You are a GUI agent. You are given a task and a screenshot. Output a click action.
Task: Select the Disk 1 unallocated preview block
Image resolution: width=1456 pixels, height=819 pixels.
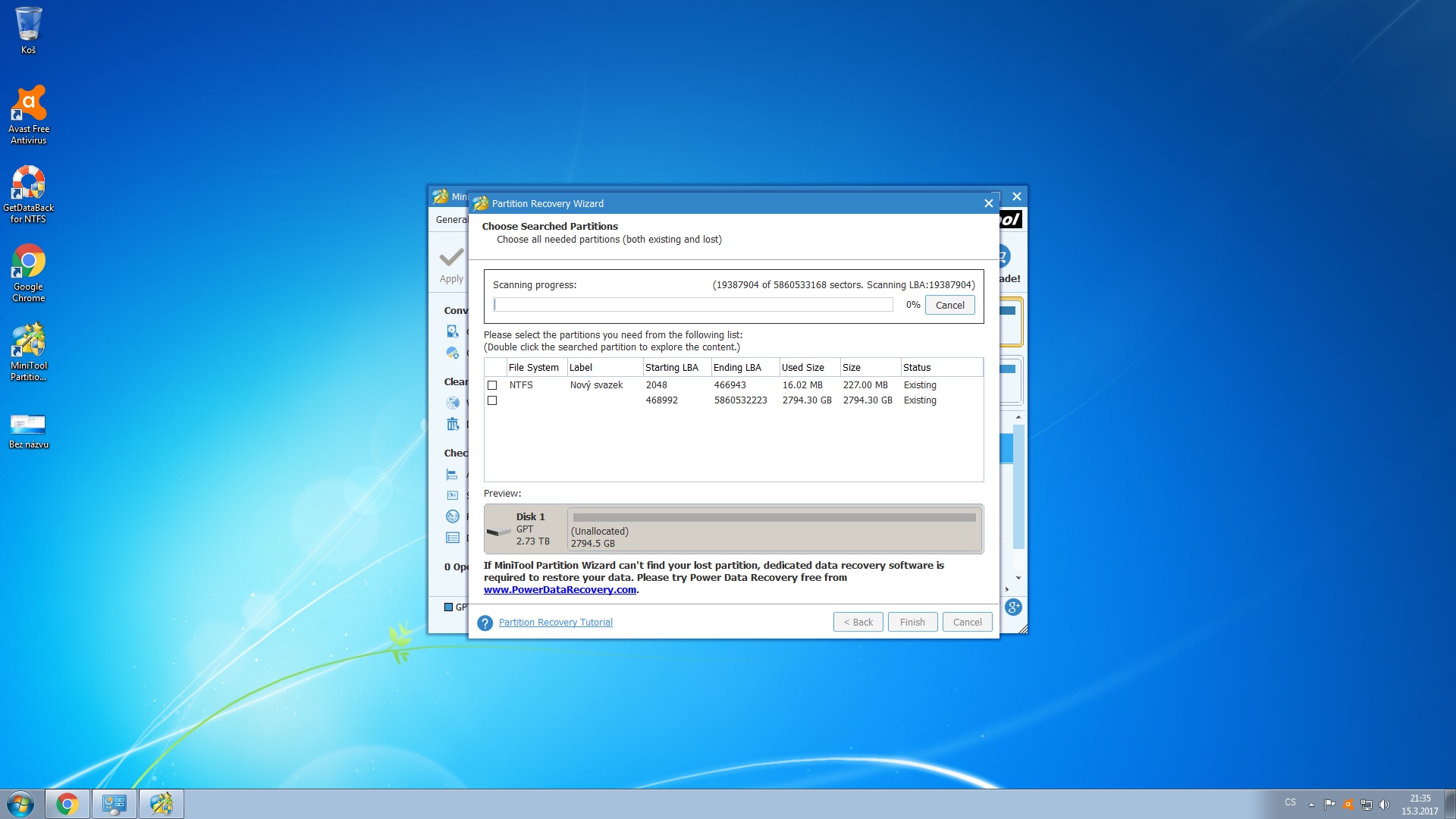point(773,529)
